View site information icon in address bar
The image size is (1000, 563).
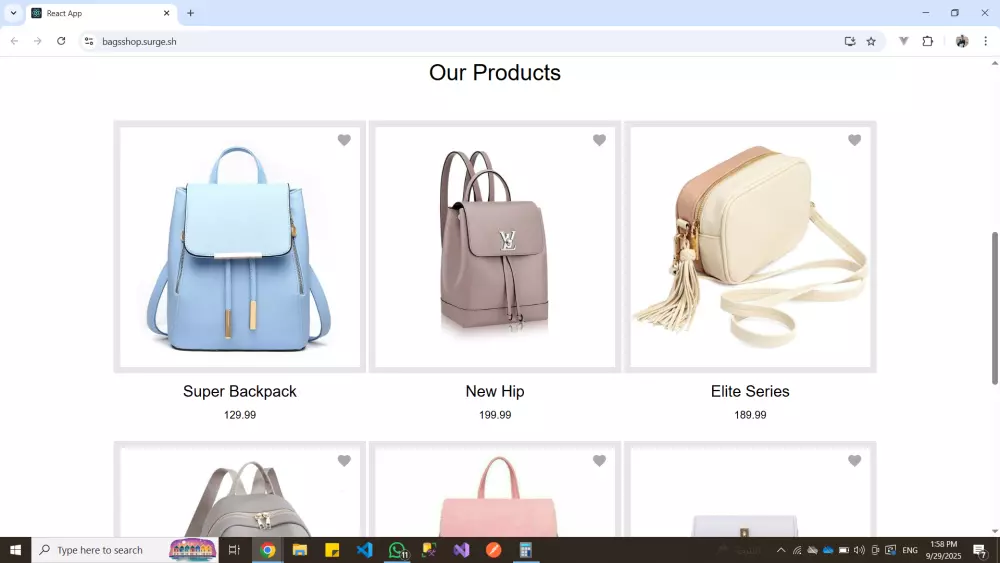89,41
